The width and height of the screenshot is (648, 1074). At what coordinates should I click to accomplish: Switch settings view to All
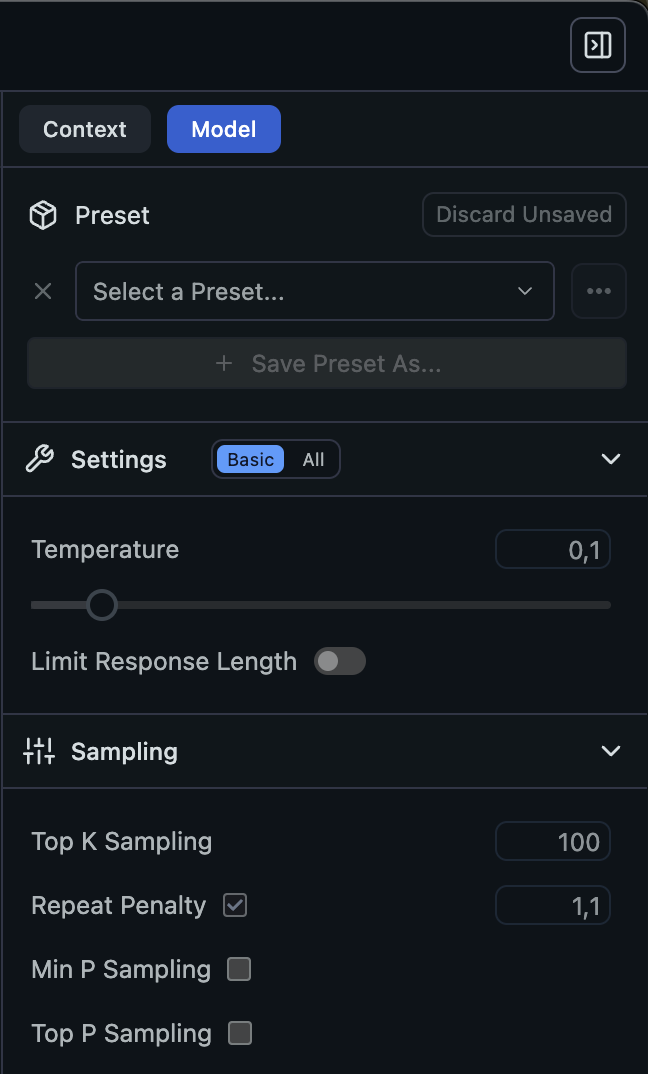(314, 459)
